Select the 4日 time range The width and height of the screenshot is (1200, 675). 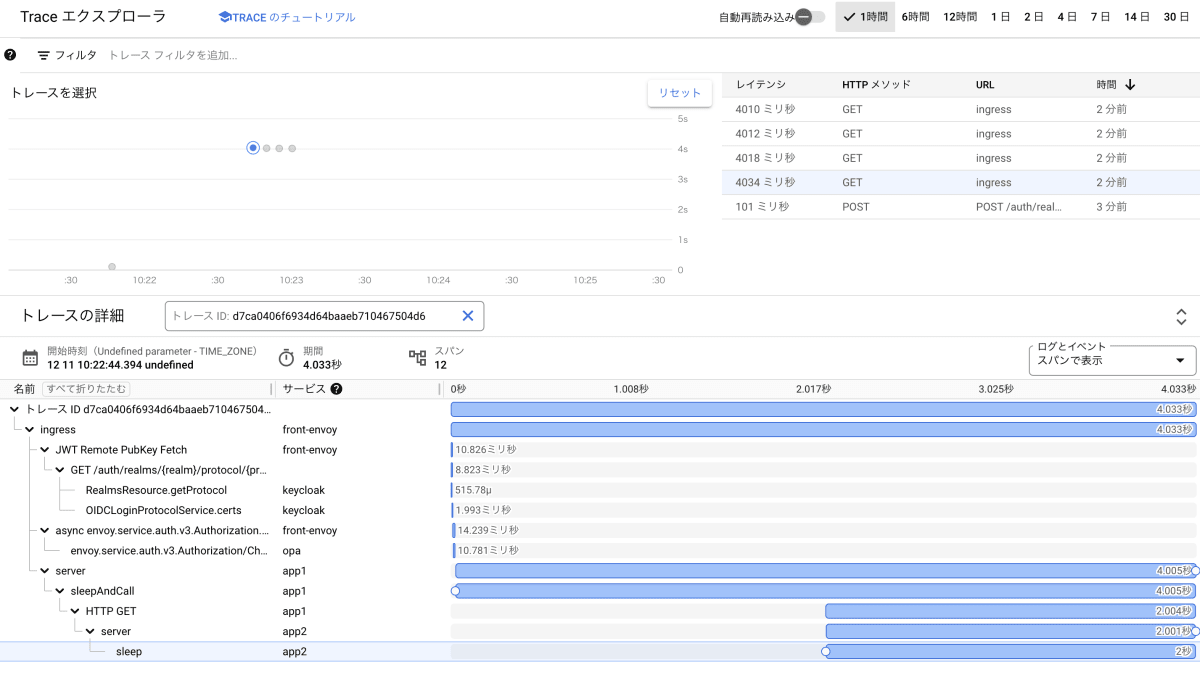(x=1067, y=17)
